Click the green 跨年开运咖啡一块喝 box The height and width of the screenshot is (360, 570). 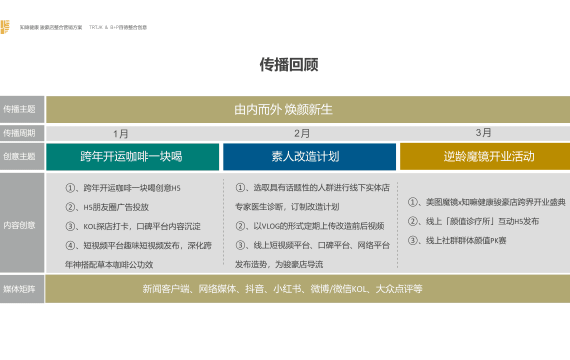(133, 157)
